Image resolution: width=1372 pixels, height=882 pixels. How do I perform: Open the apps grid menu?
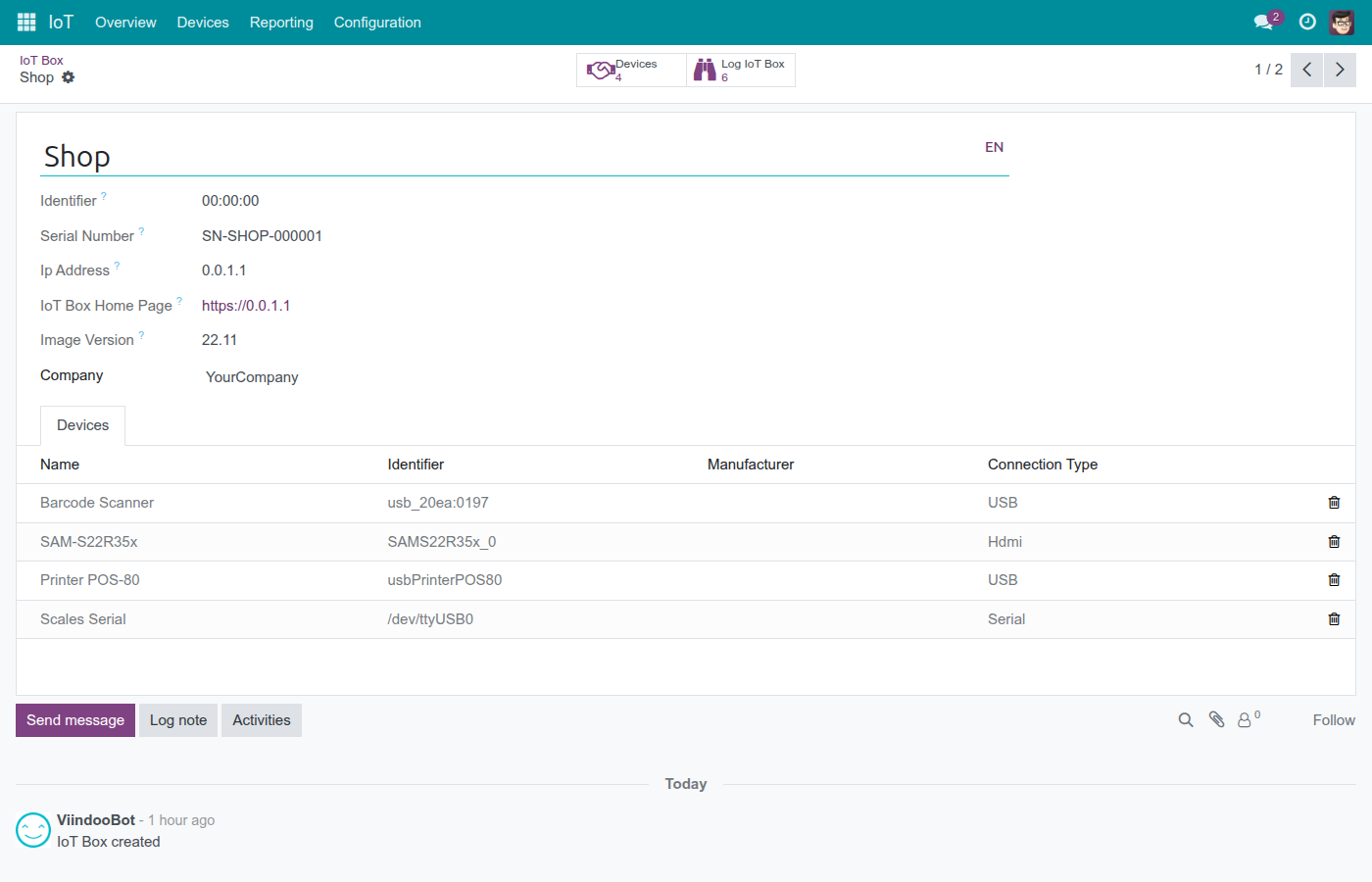[26, 22]
